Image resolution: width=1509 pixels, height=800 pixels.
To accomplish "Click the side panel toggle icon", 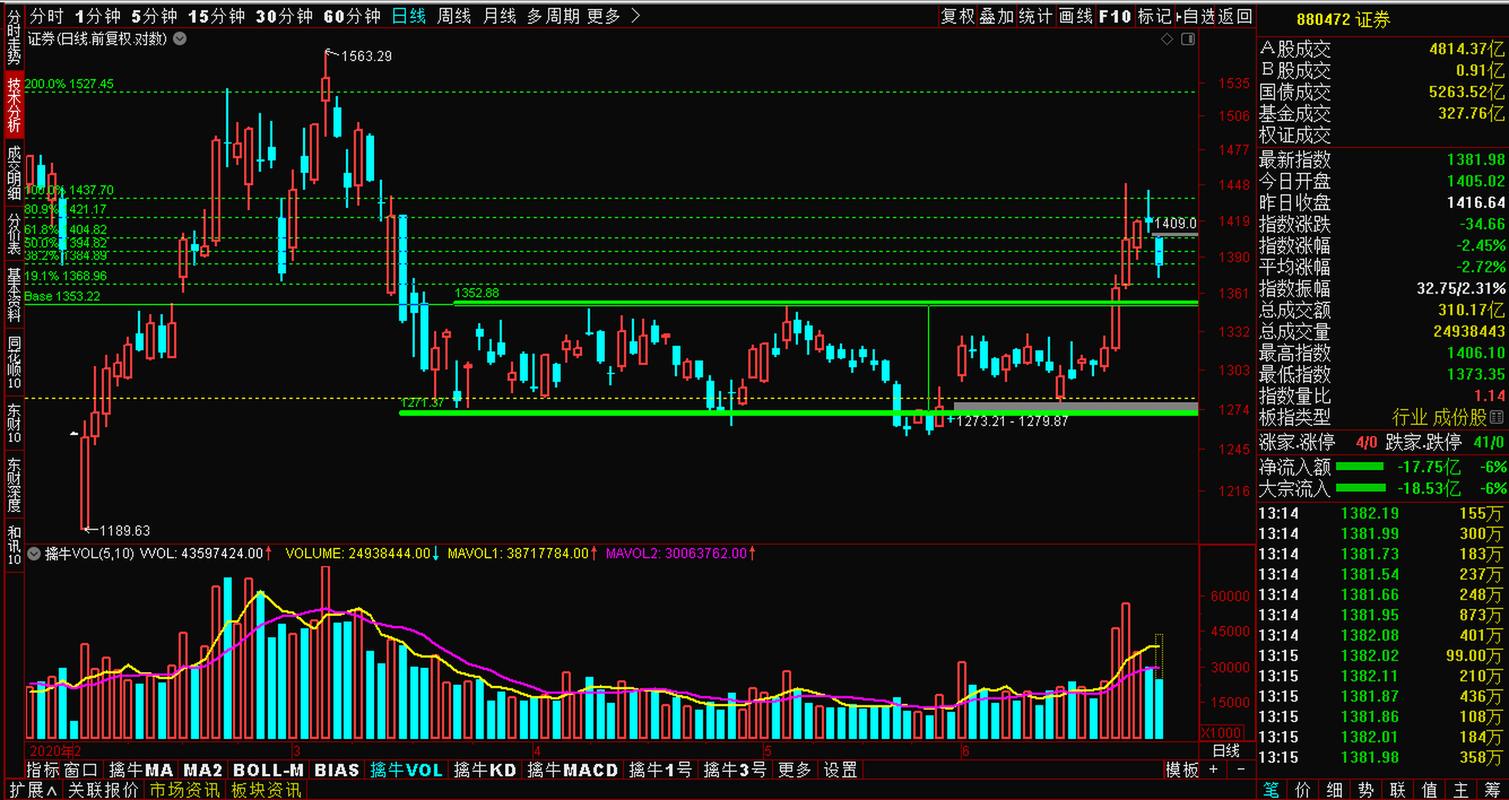I will pos(1187,39).
